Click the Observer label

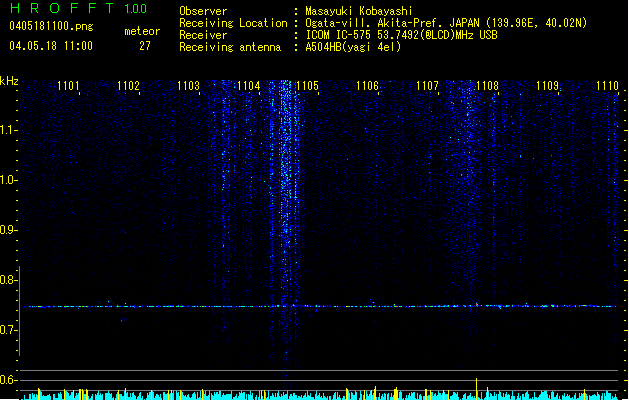pyautogui.click(x=203, y=11)
